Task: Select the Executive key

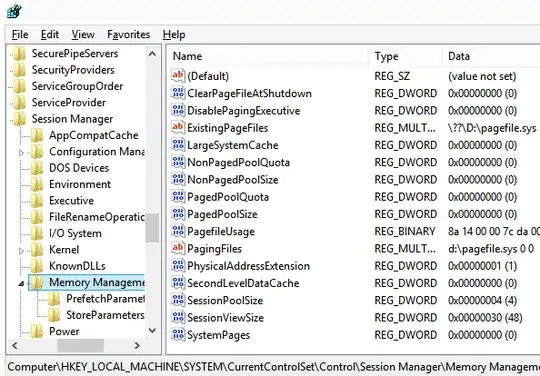Action: point(71,201)
